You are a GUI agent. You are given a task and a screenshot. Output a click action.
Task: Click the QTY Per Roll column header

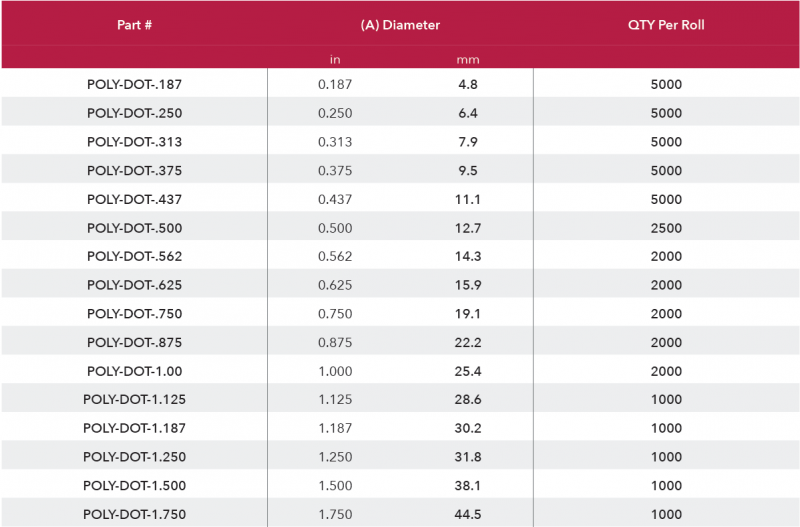665,25
